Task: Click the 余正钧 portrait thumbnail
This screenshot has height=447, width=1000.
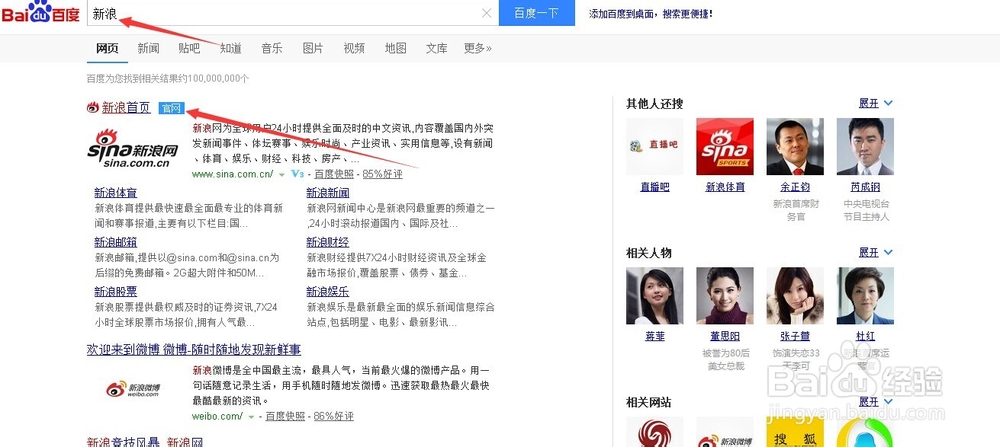Action: (795, 147)
